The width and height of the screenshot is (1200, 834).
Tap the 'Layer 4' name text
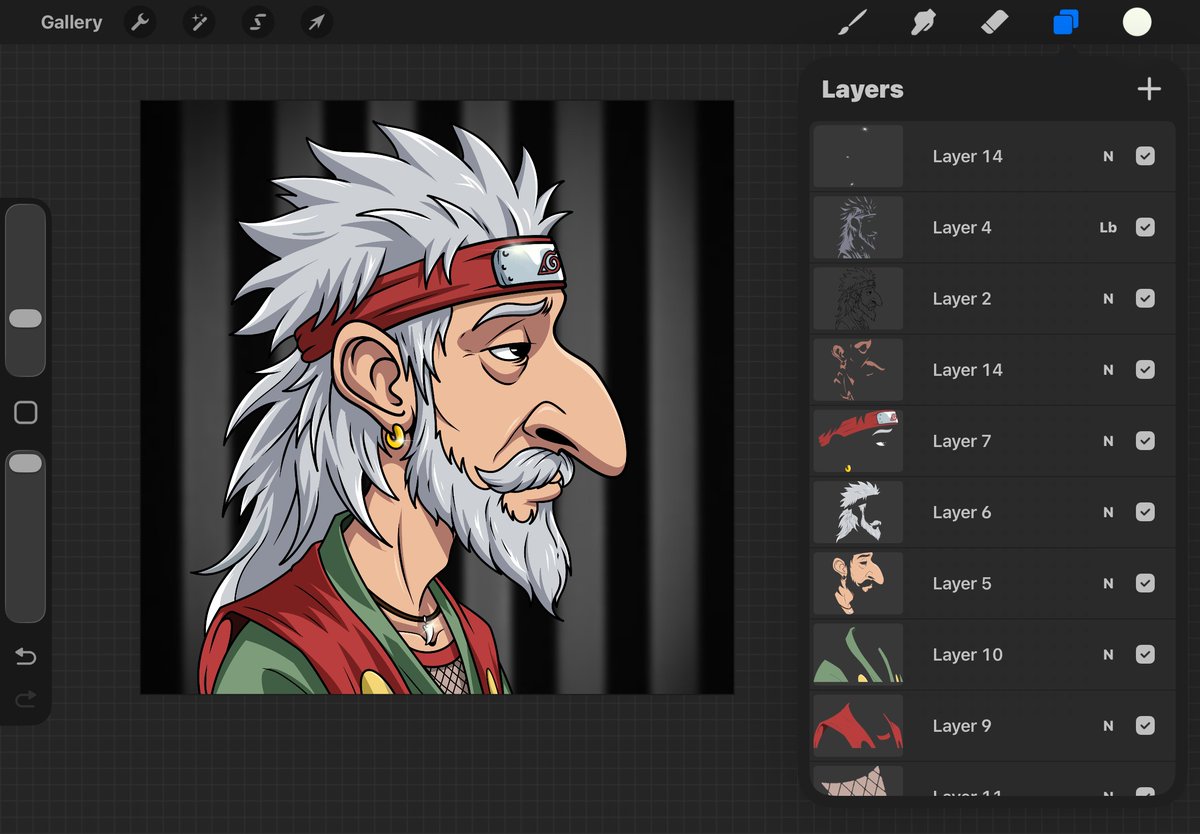pos(962,227)
